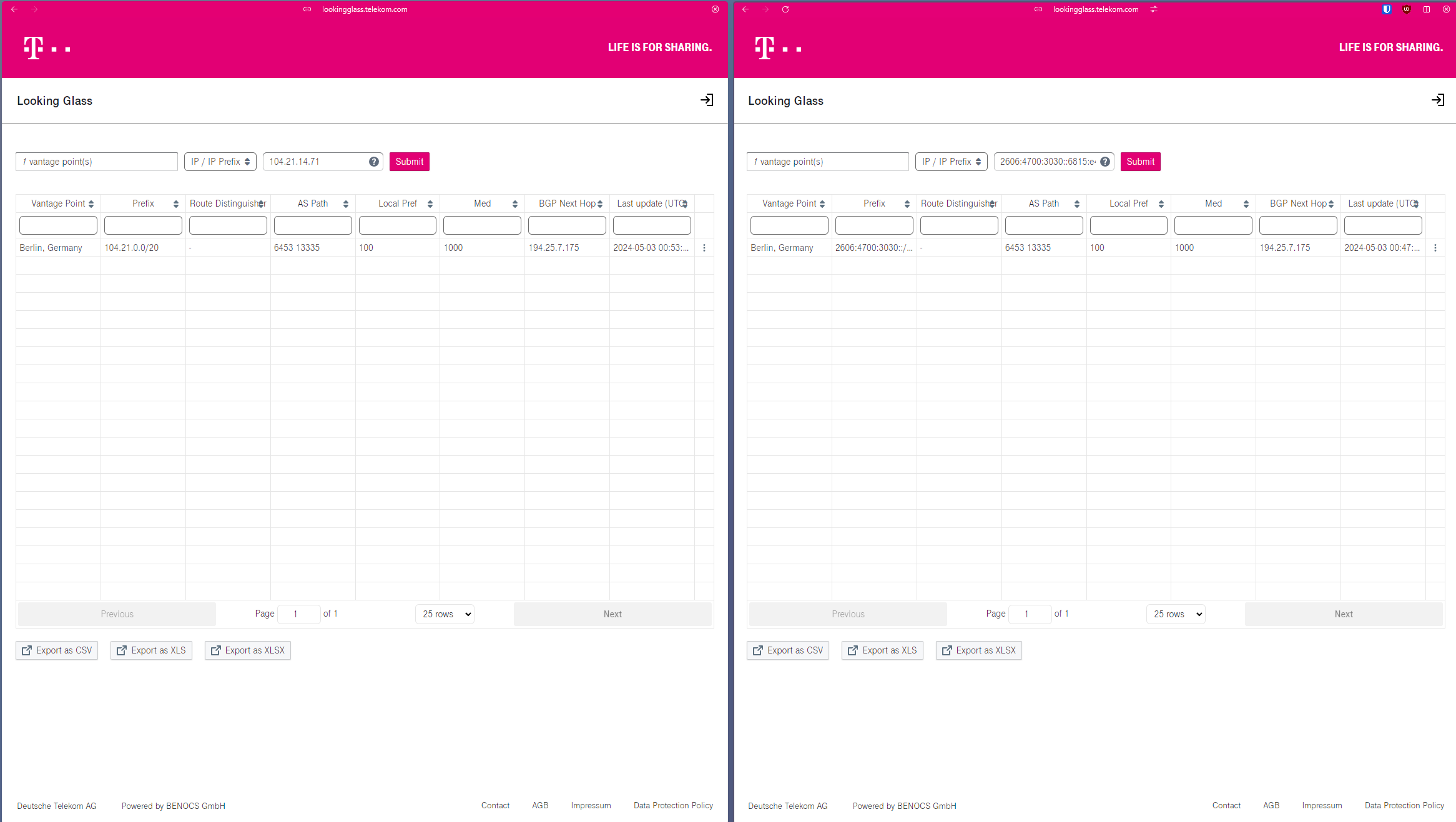
Task: Open row options menu for 104.21.0.0/20 entry
Action: [704, 248]
